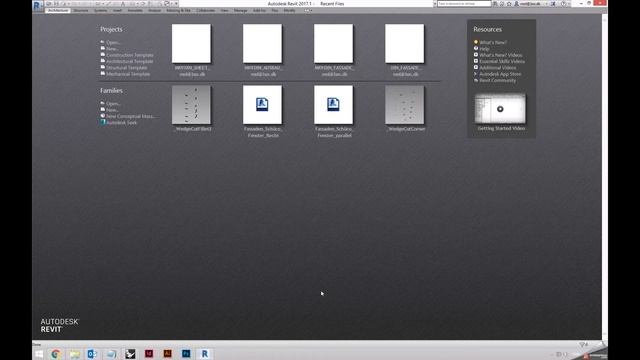Screen dimensions: 640x360
Task: Switch to the Structure ribbon tab
Action: tap(81, 11)
